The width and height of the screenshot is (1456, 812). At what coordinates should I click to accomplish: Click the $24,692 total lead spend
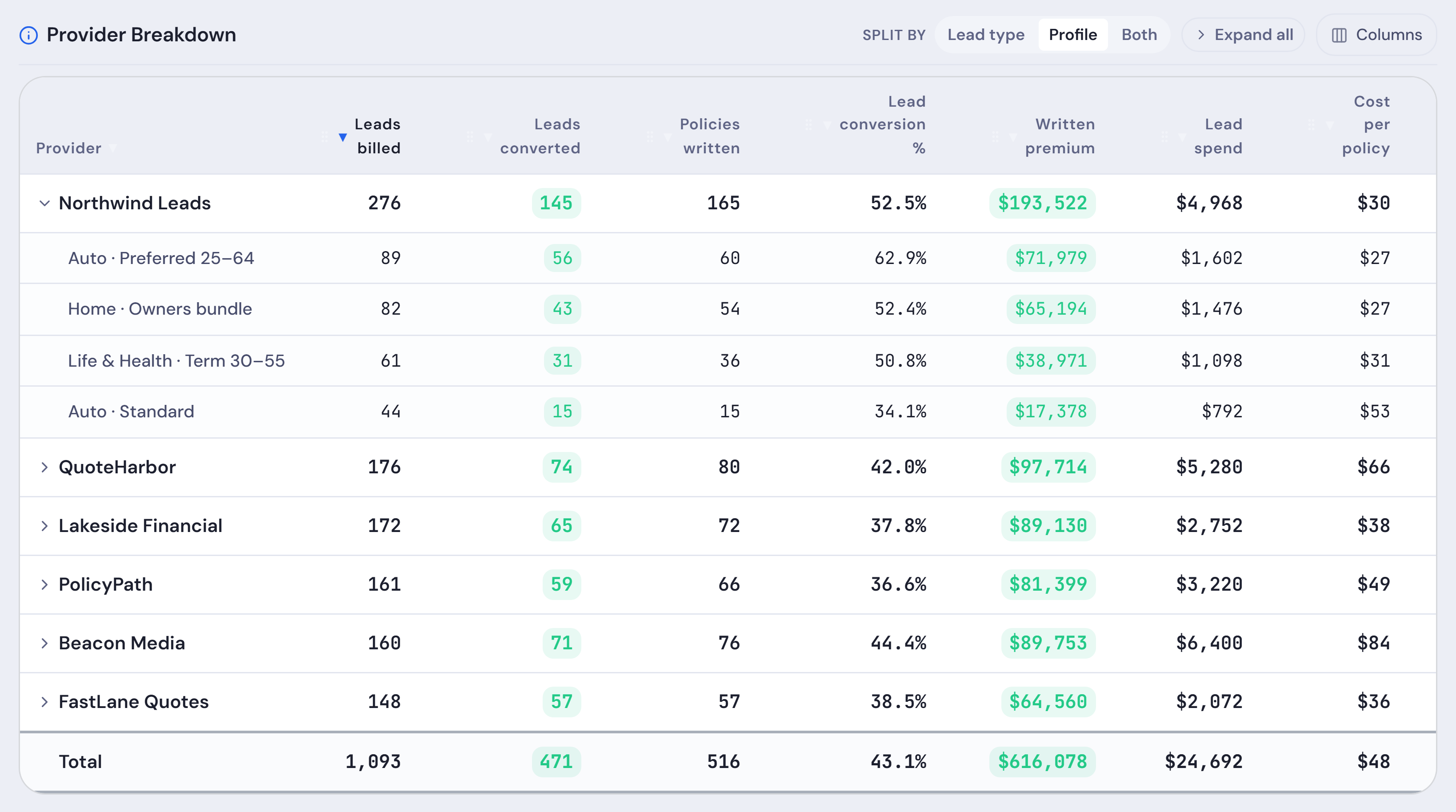click(1204, 762)
